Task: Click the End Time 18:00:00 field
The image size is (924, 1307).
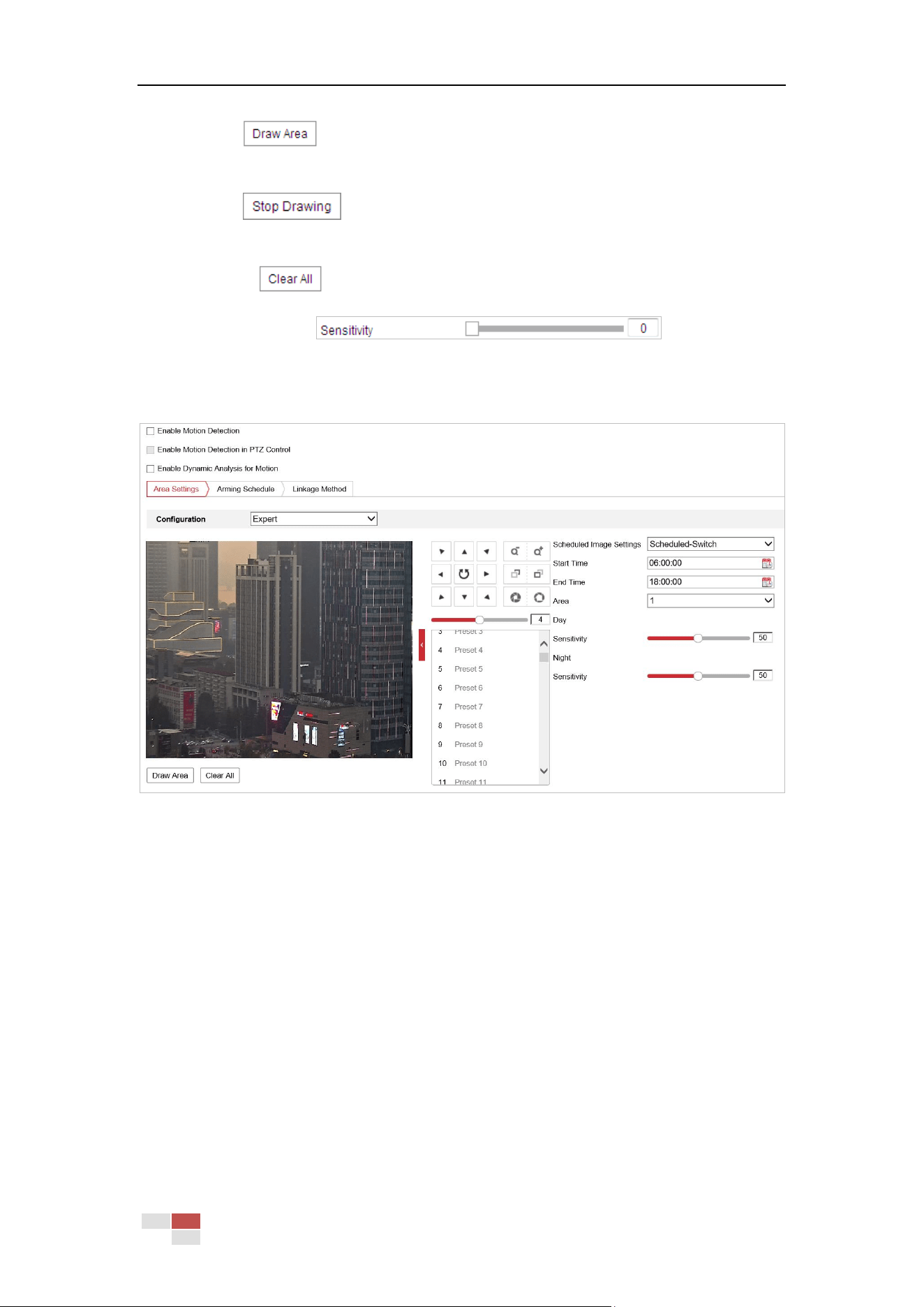Action: 710,582
